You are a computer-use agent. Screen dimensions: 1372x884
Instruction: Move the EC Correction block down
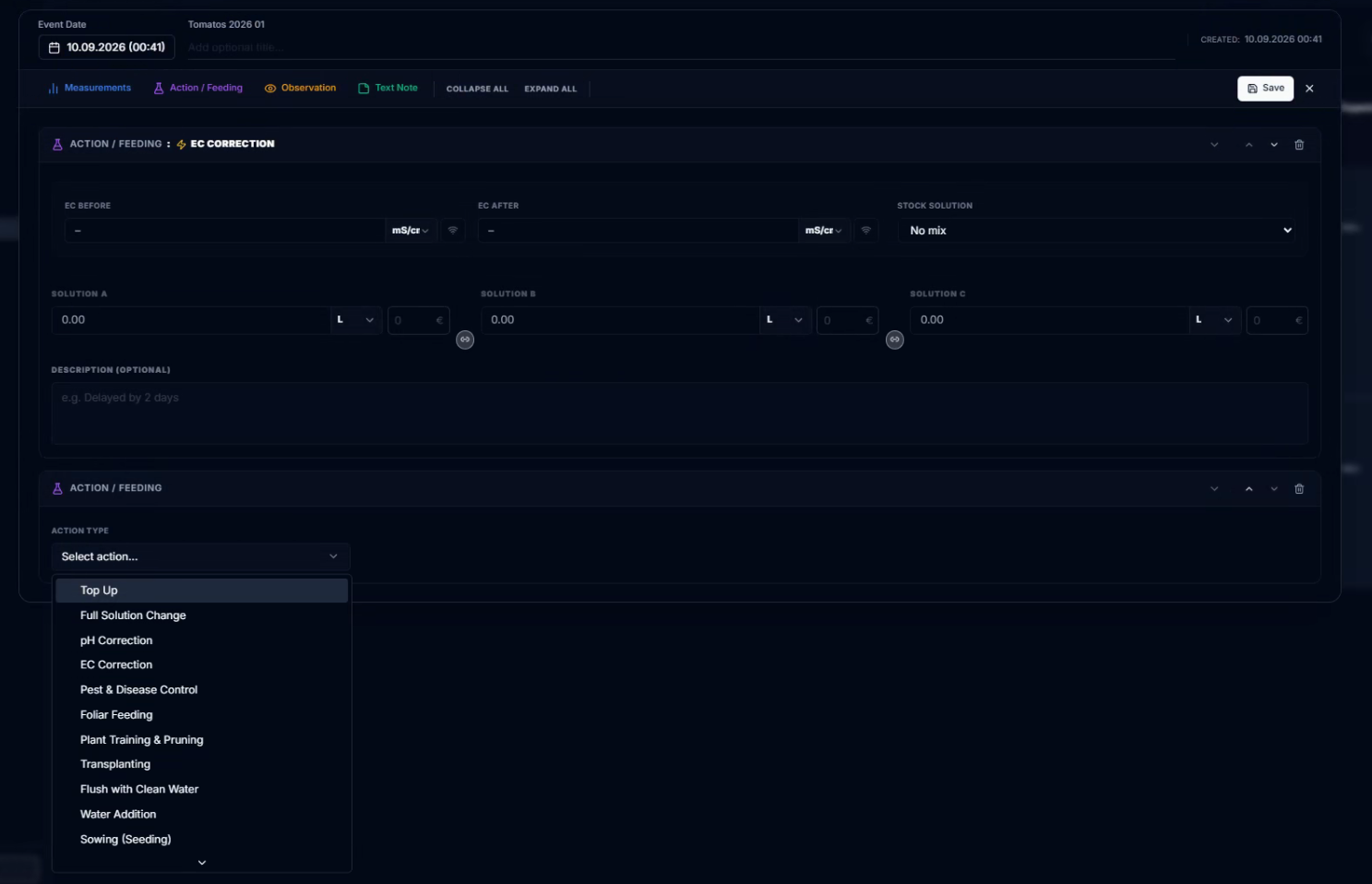coord(1274,145)
